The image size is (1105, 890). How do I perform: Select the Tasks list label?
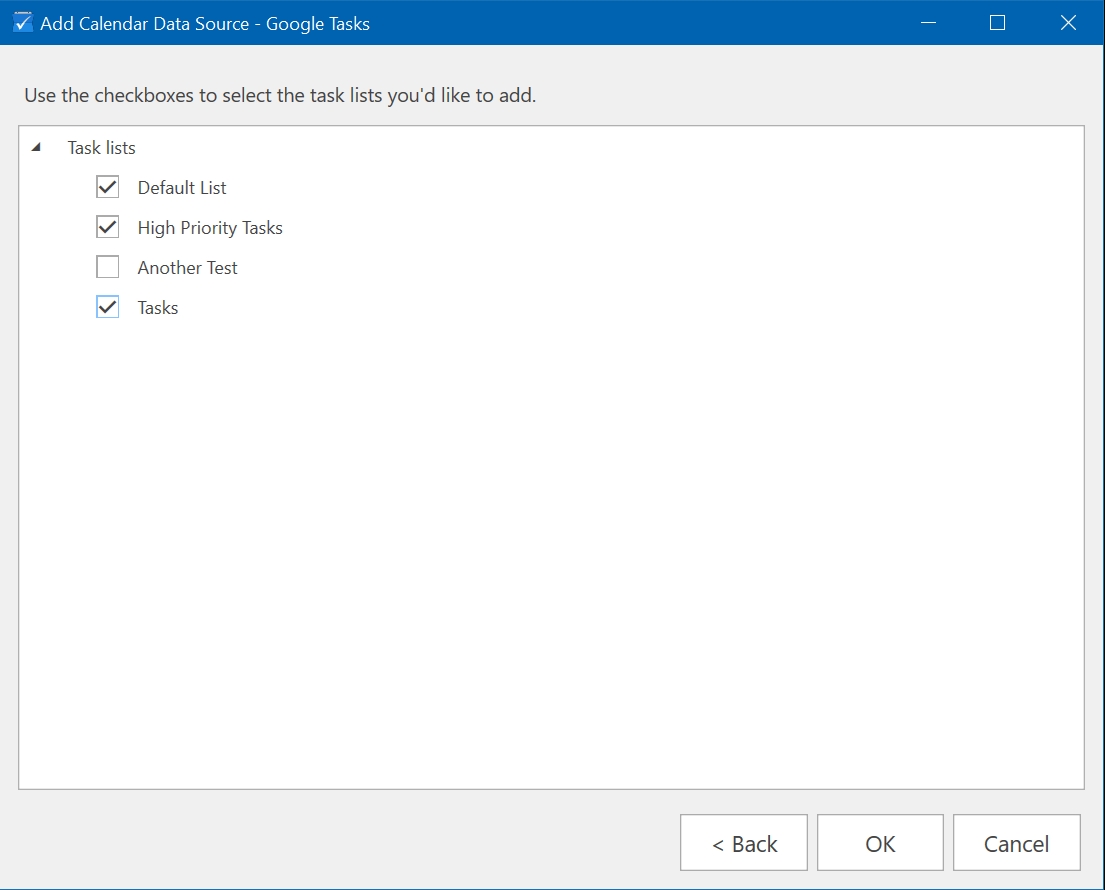(158, 308)
